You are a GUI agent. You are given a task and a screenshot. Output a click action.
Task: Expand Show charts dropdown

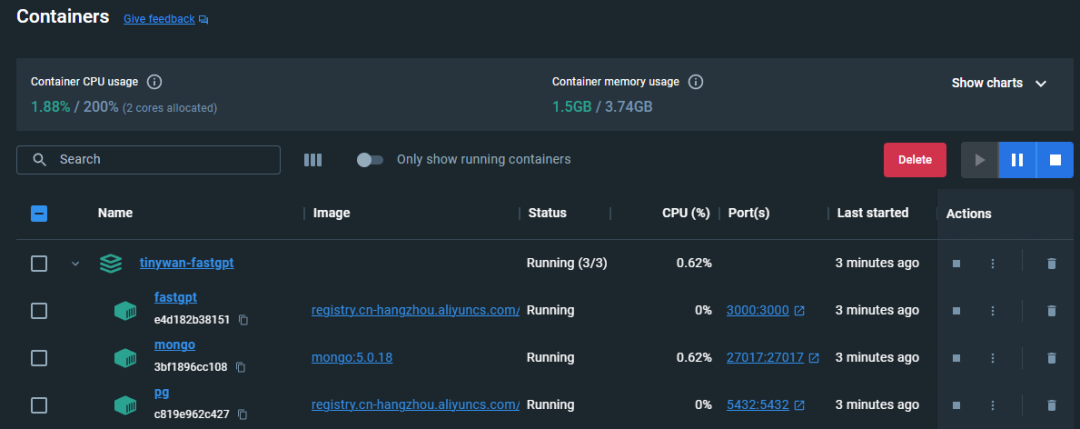[x=998, y=83]
